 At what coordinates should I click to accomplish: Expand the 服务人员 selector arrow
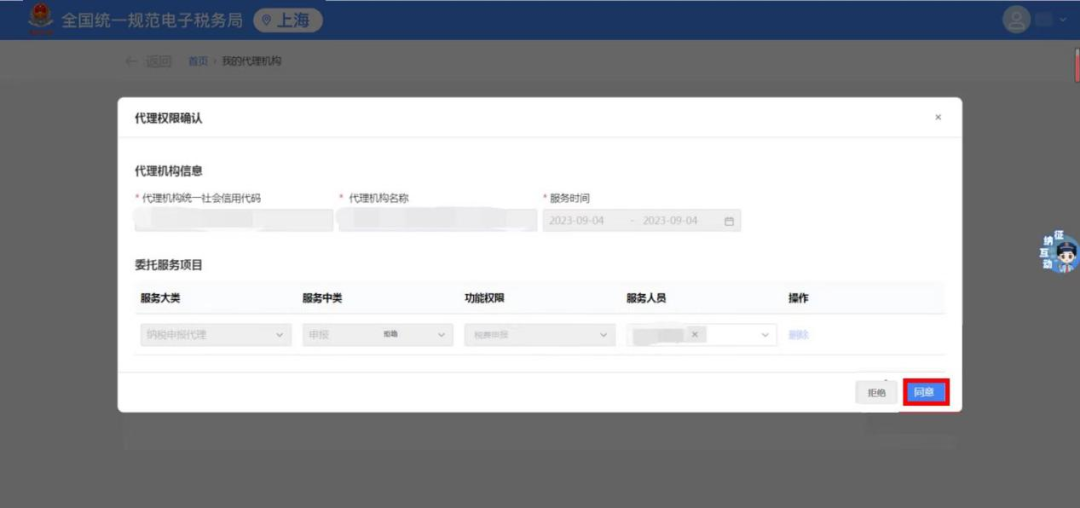coord(765,335)
